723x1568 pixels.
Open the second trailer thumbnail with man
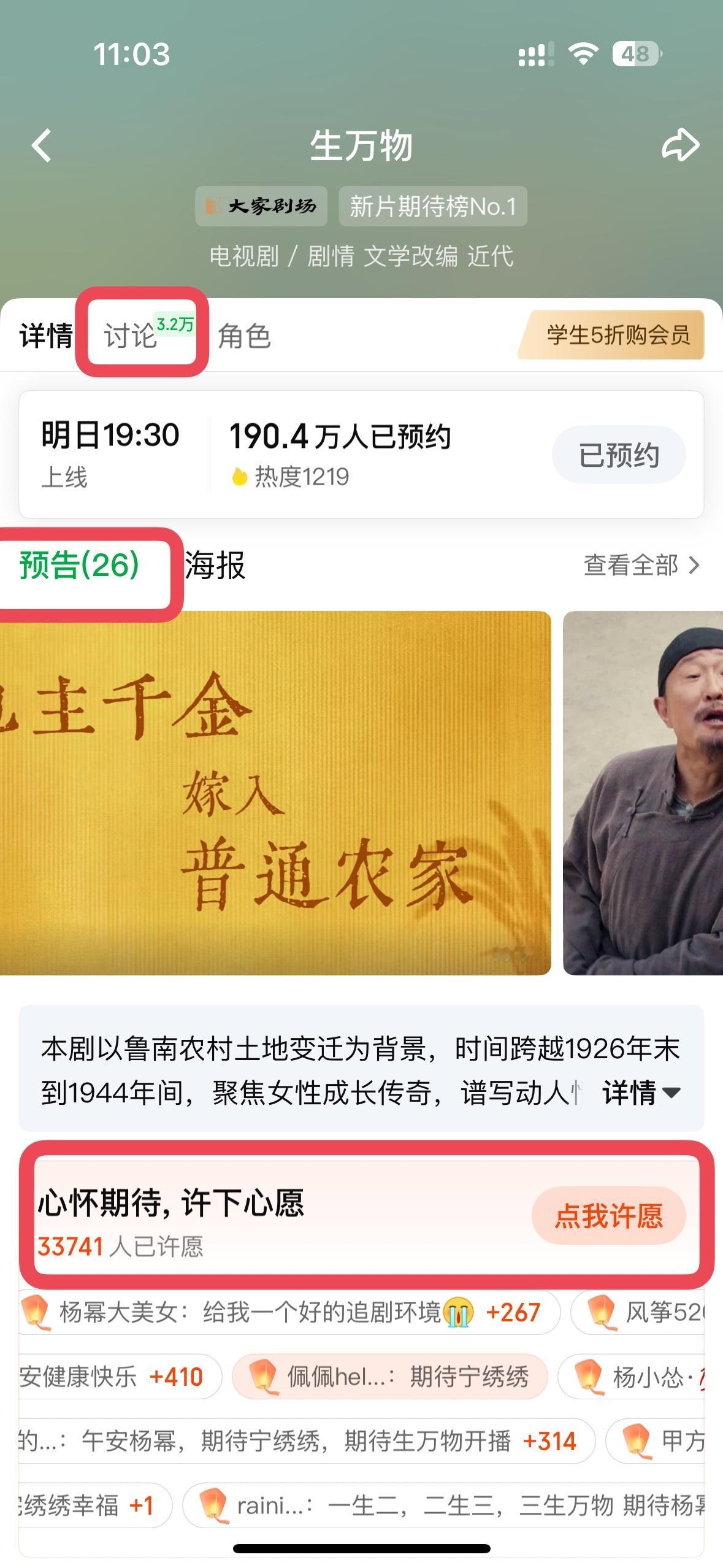643,793
